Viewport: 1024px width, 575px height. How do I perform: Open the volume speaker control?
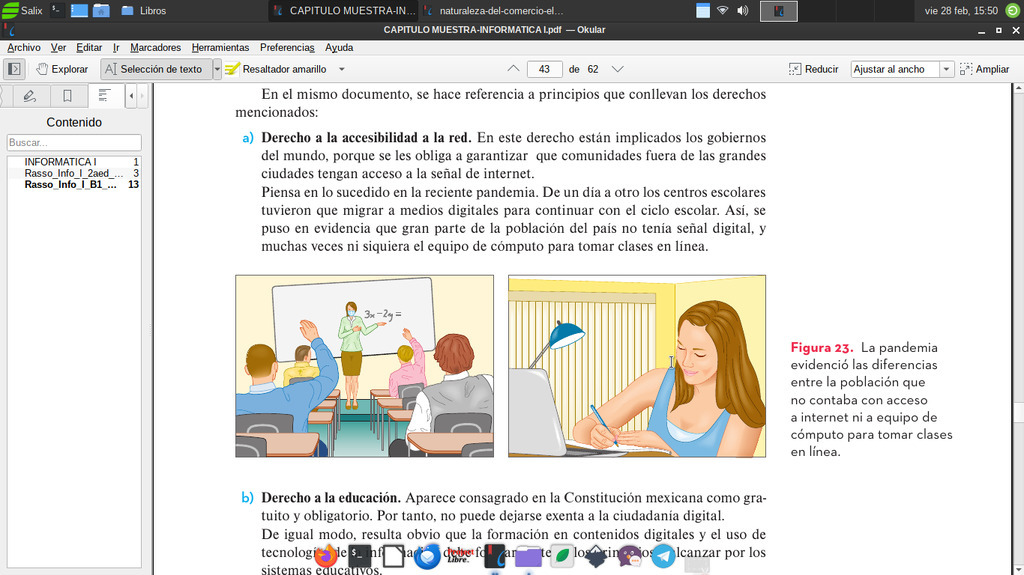(743, 10)
